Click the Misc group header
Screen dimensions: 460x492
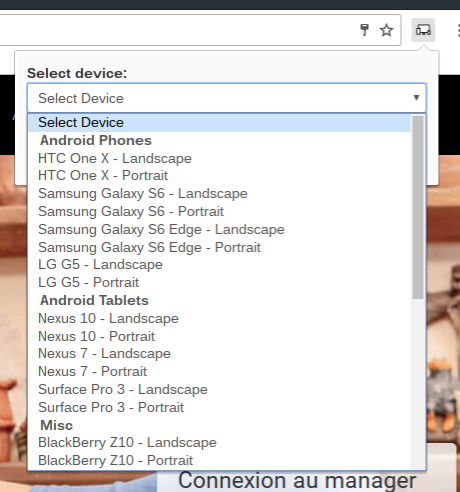pos(56,425)
